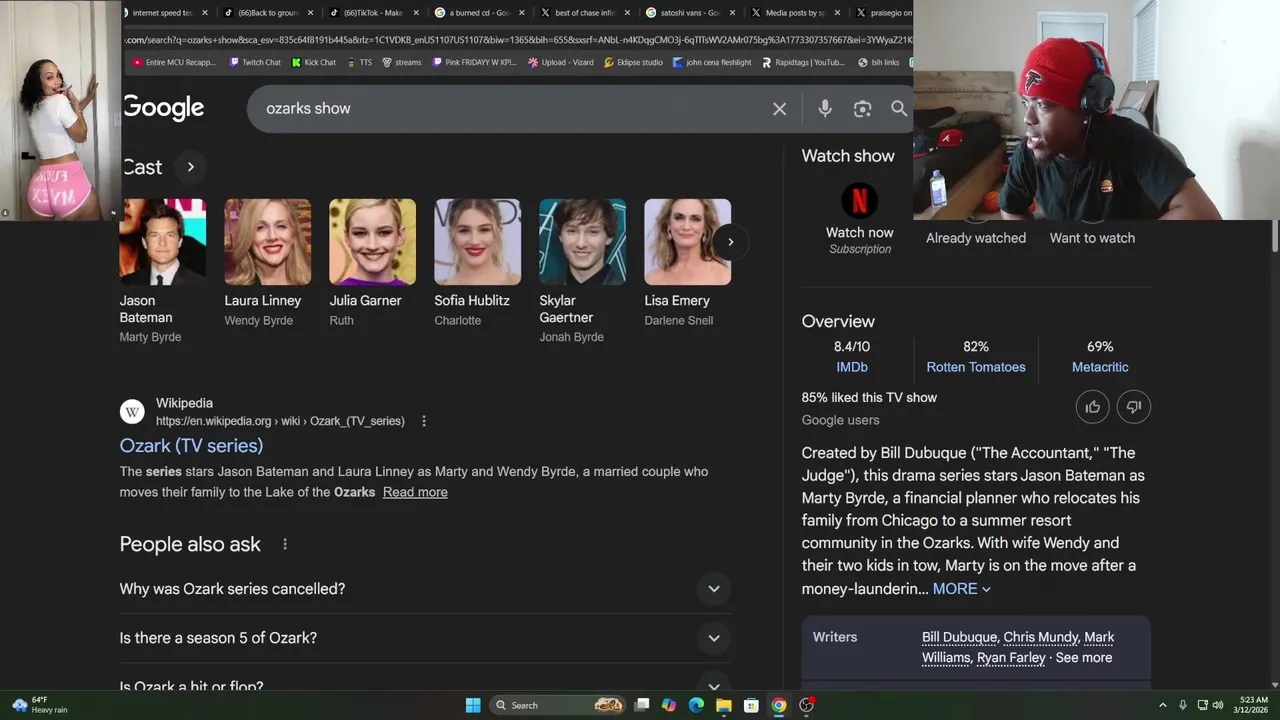This screenshot has width=1280, height=720.
Task: Click the magnifying glass search icon
Action: point(899,109)
